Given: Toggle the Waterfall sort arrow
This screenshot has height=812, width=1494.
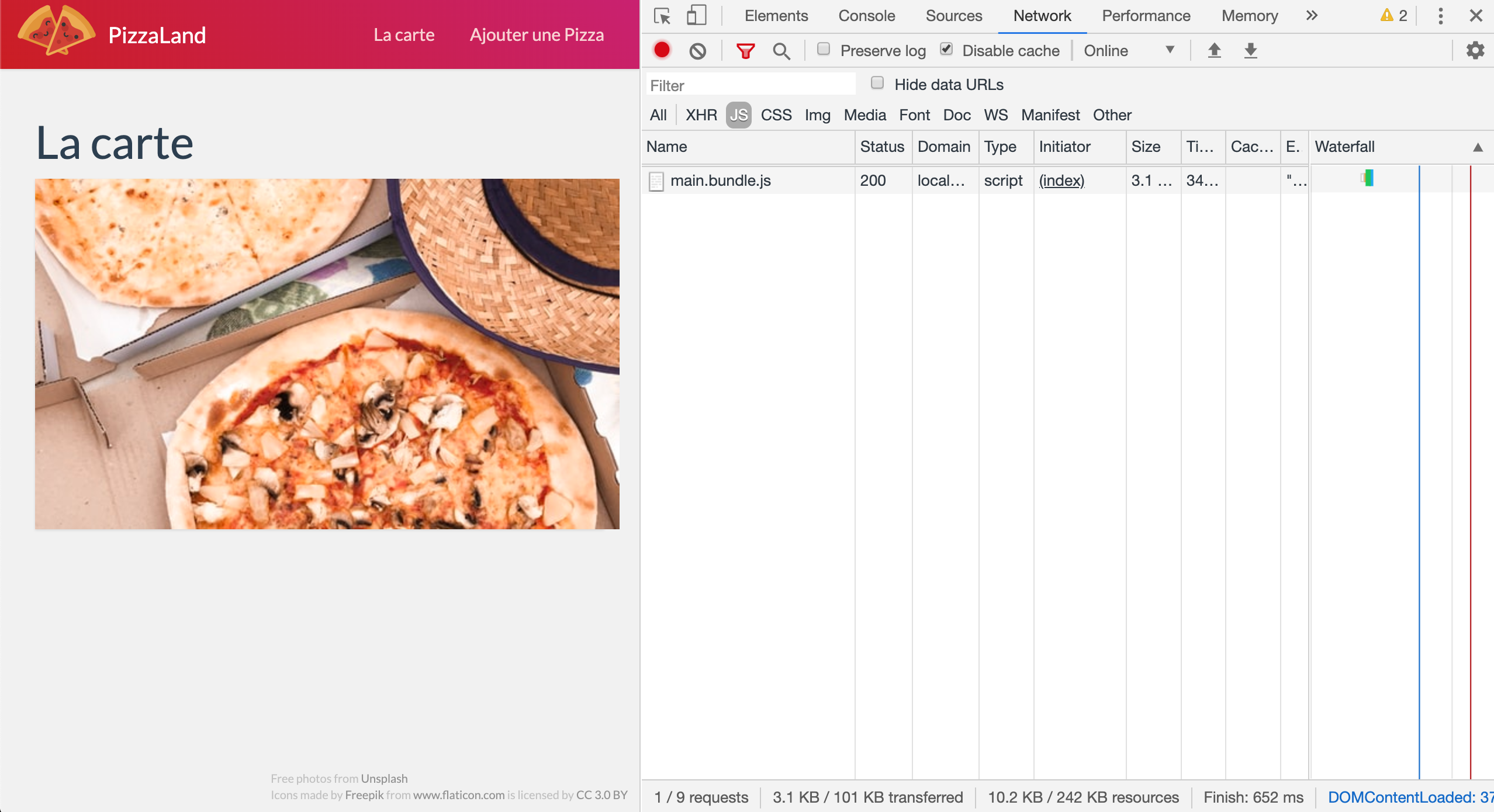Looking at the screenshot, I should pyautogui.click(x=1478, y=147).
